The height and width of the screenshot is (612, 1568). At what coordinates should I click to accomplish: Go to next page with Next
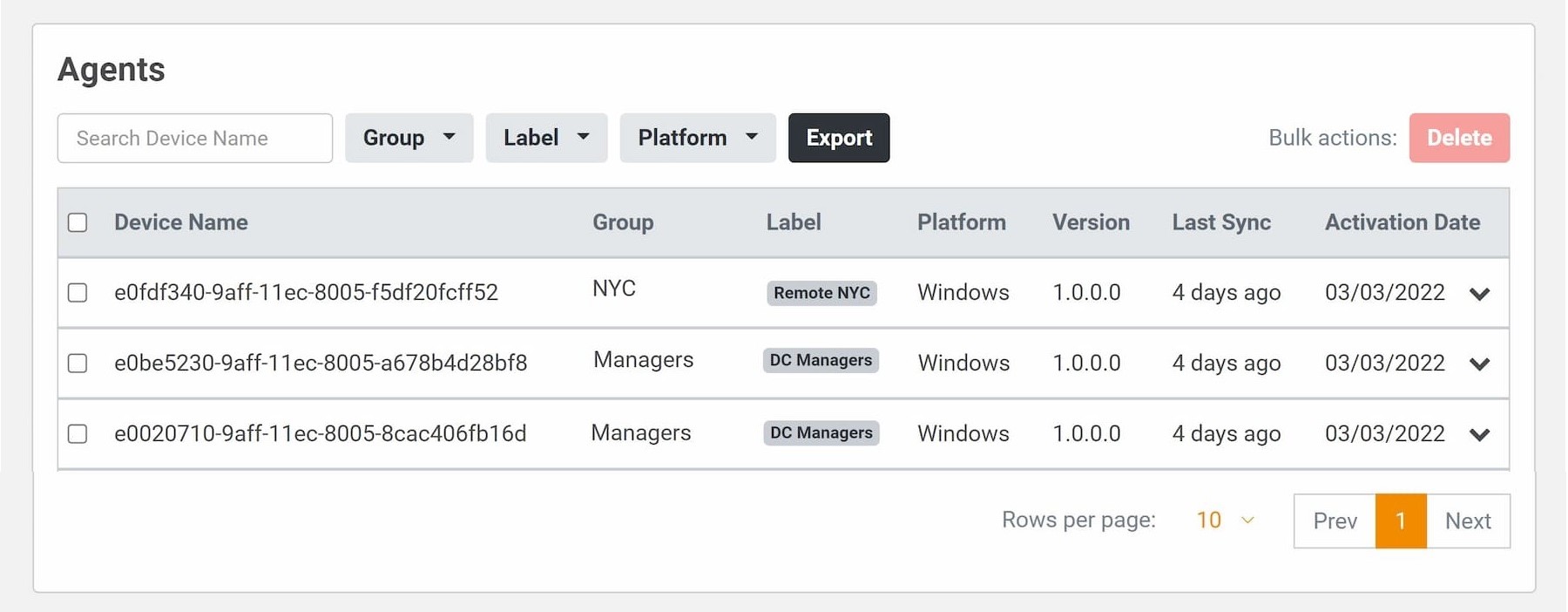[1468, 521]
